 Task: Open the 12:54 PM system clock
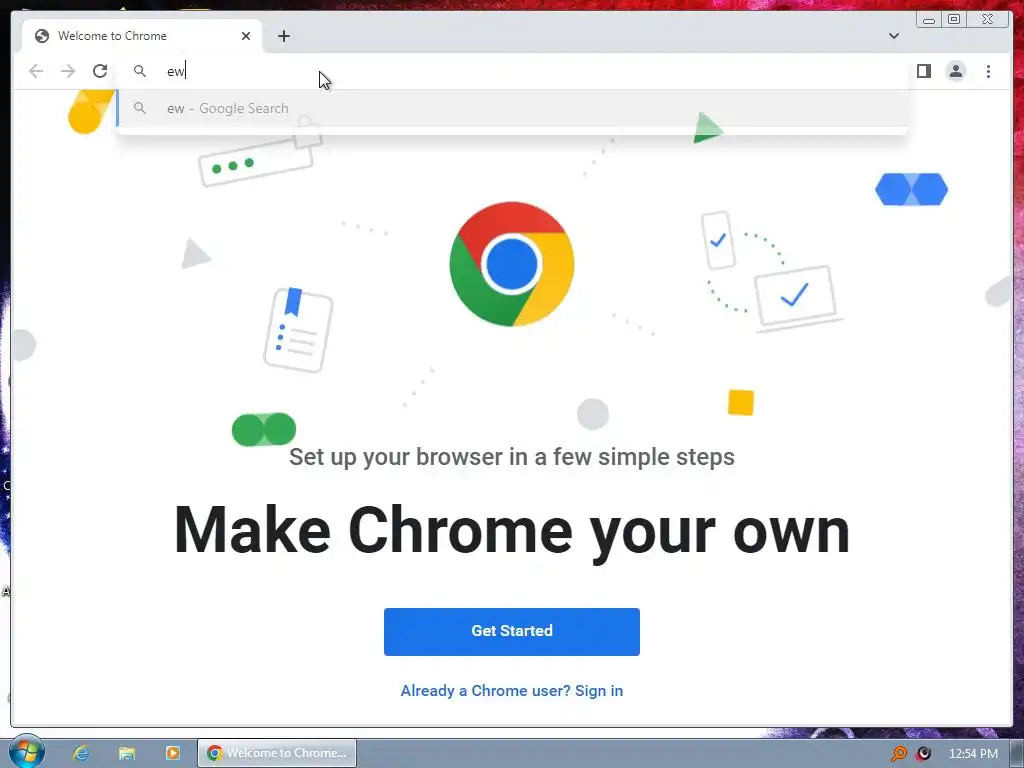pyautogui.click(x=973, y=754)
